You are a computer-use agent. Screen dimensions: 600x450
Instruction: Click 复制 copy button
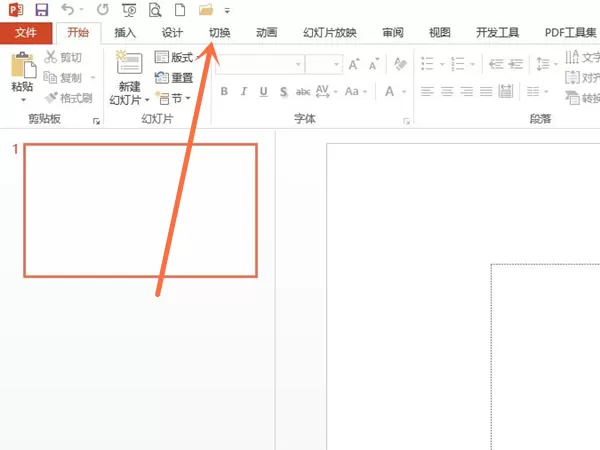(63, 78)
